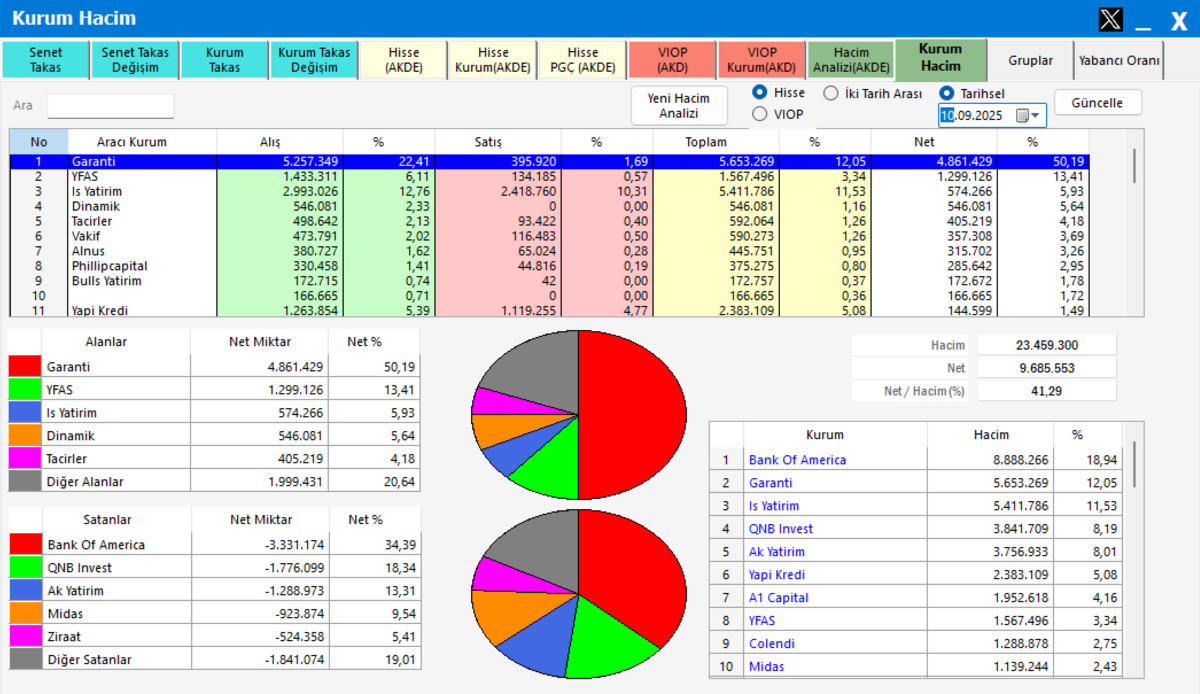The image size is (1200, 694).
Task: Click the magenta Tacirler color swatch
Action: click(x=25, y=459)
